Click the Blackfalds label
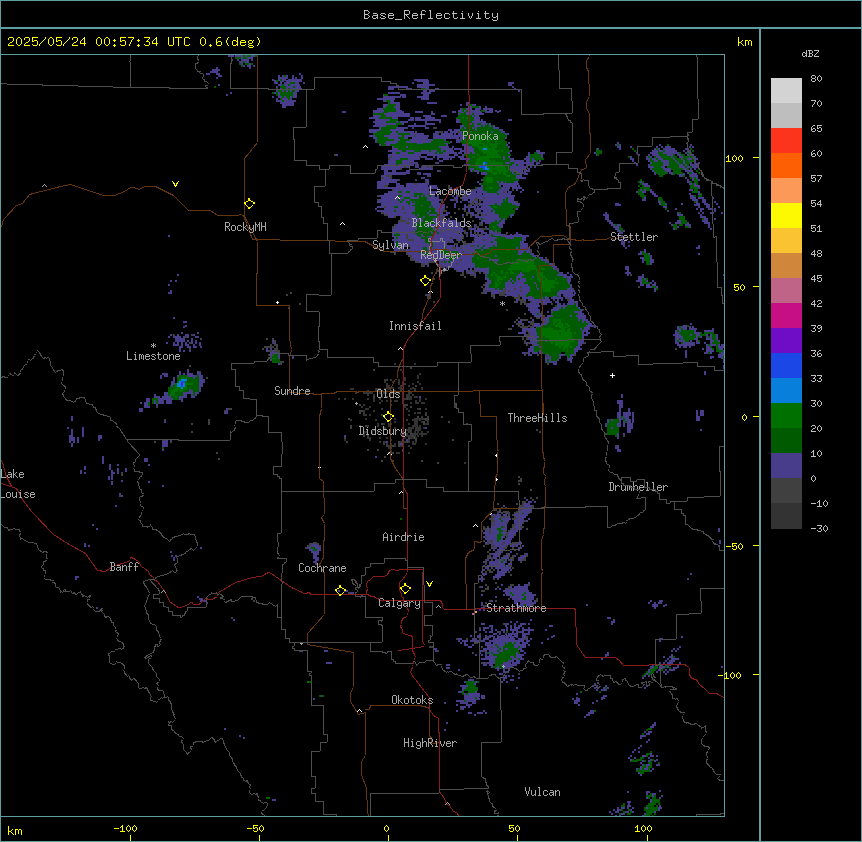862x842 pixels. (441, 223)
